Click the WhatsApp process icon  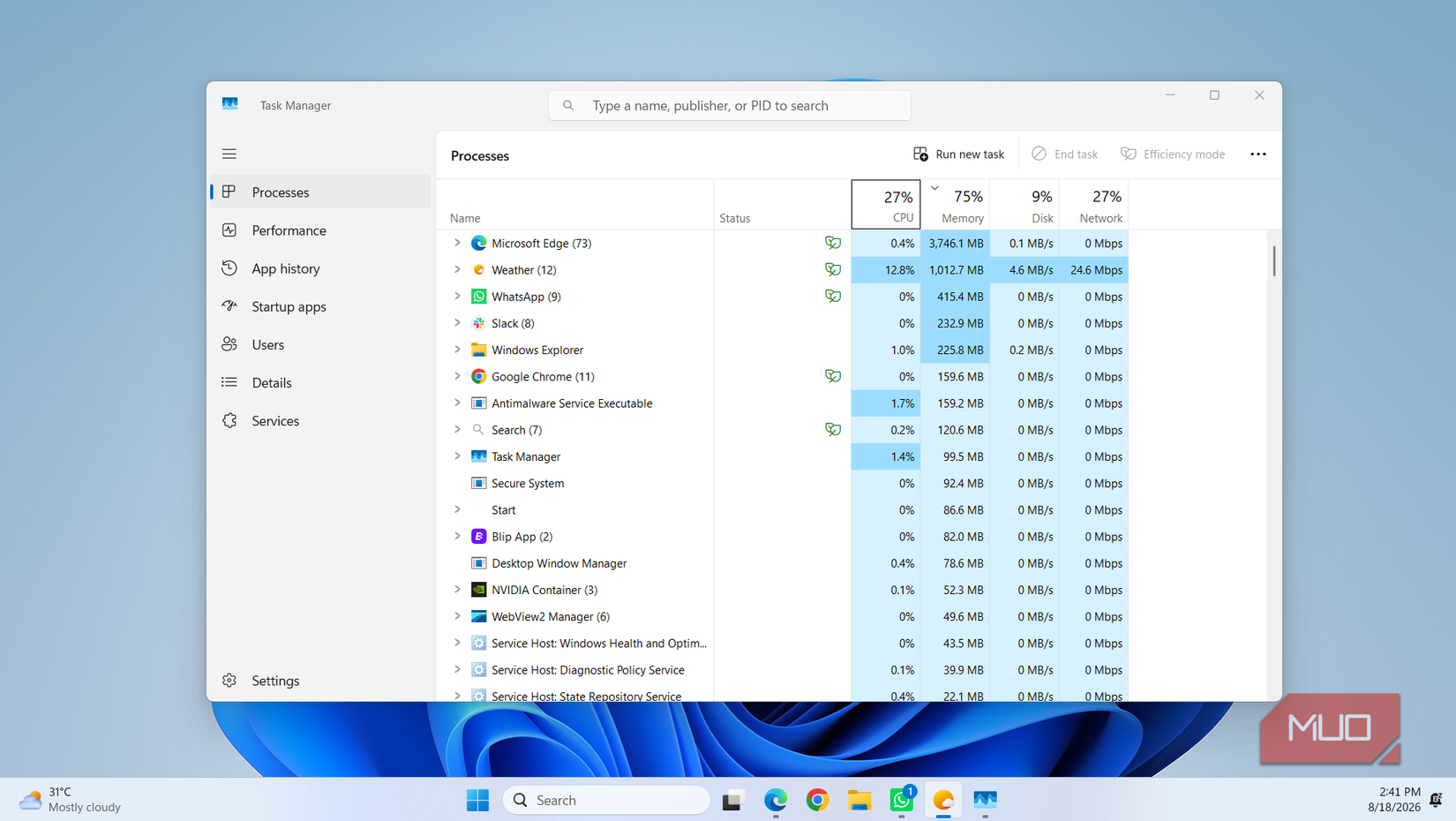click(x=478, y=297)
